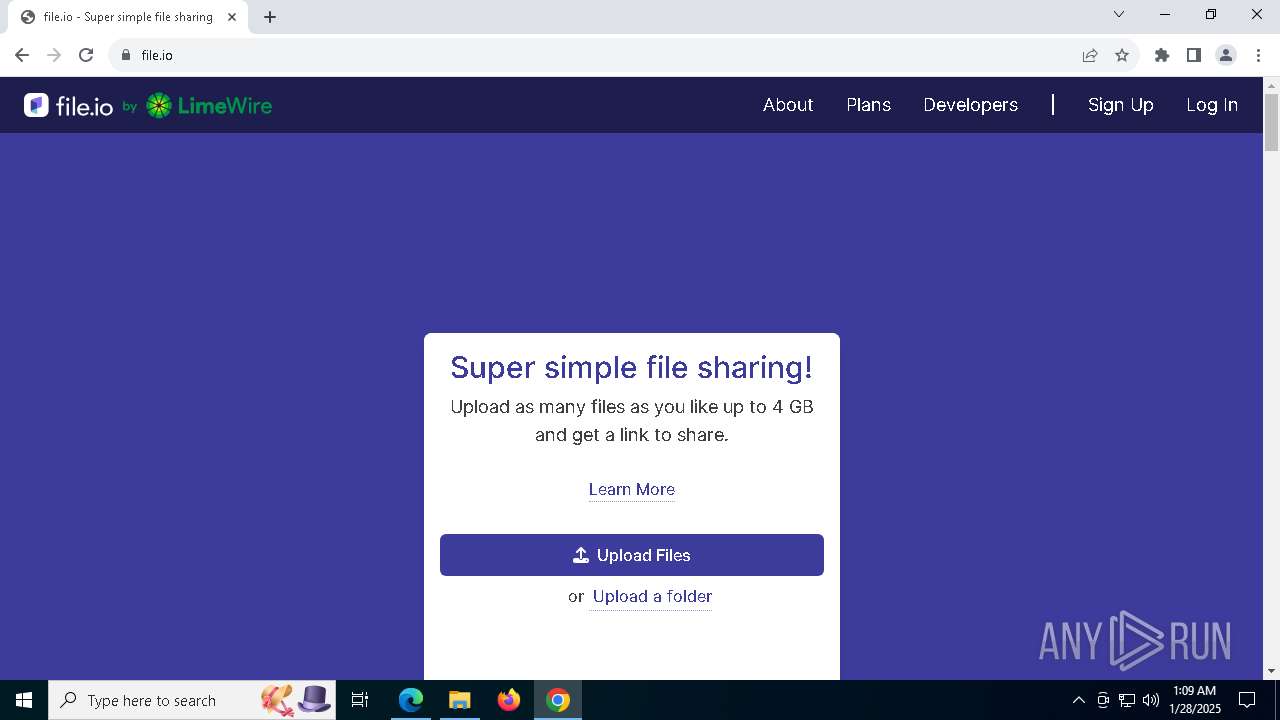Follow the Learn More link
Screen dimensions: 1280x720
click(632, 489)
